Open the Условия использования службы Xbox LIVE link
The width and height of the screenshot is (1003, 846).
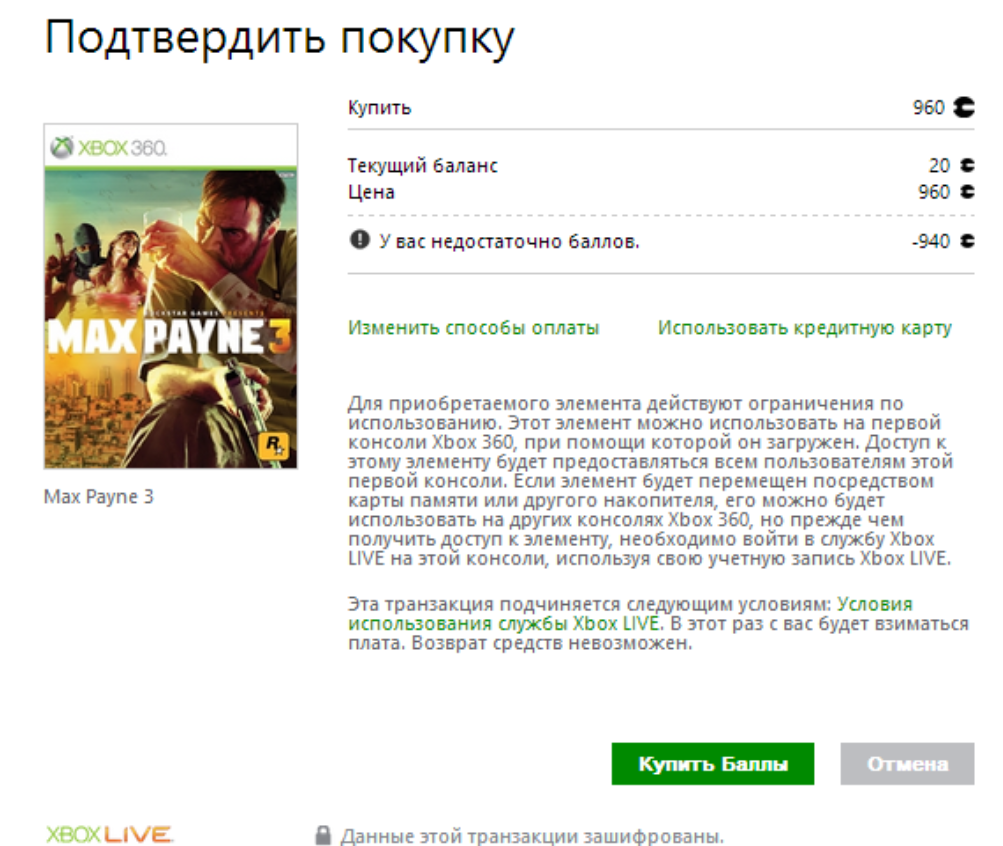click(x=630, y=614)
